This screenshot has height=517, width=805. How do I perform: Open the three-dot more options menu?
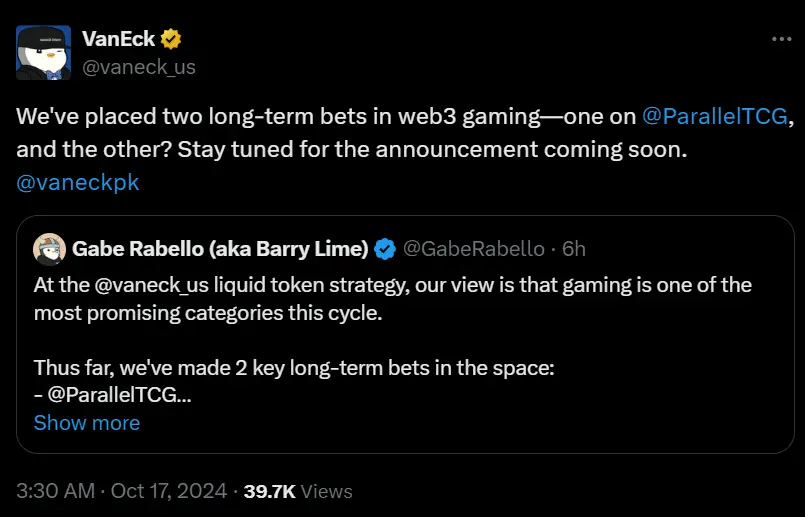point(782,39)
